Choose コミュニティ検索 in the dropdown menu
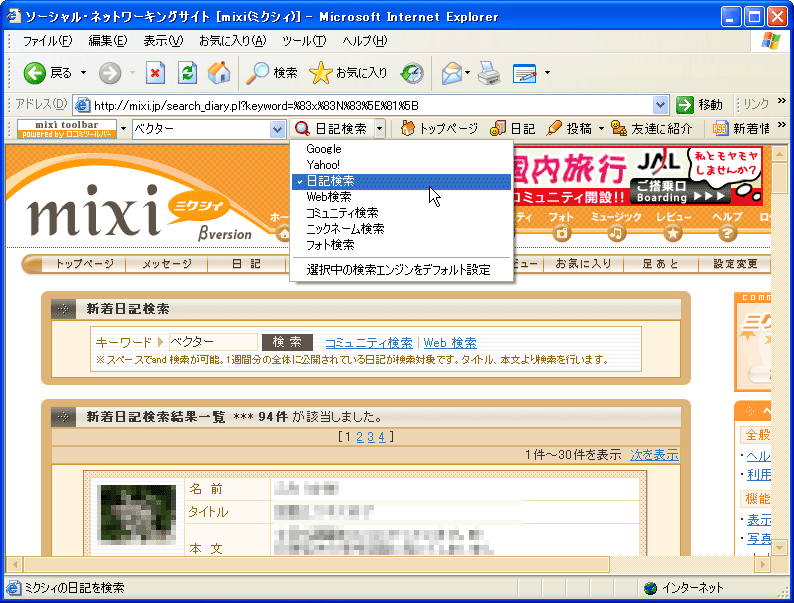The width and height of the screenshot is (794, 603). click(x=402, y=213)
